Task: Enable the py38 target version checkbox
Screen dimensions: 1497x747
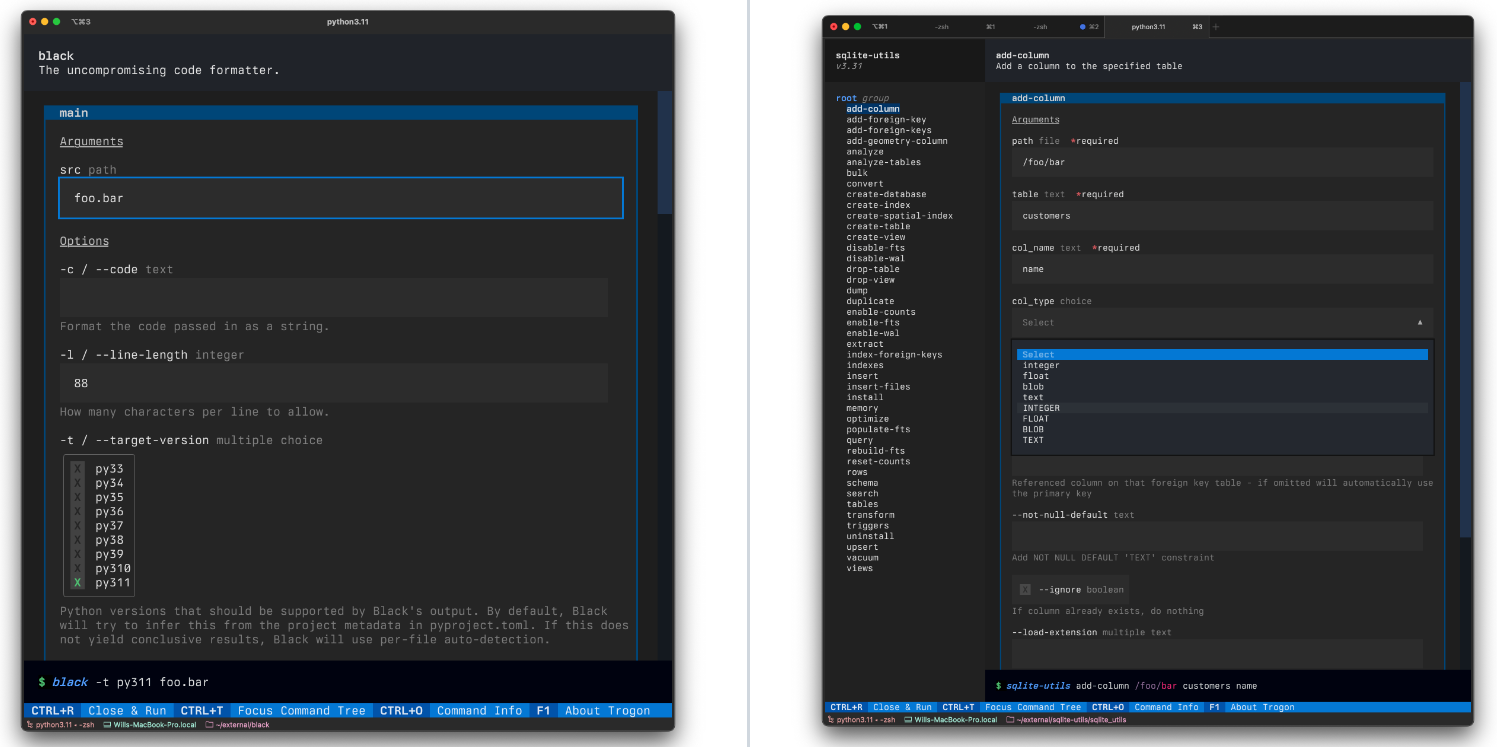Action: click(x=78, y=539)
